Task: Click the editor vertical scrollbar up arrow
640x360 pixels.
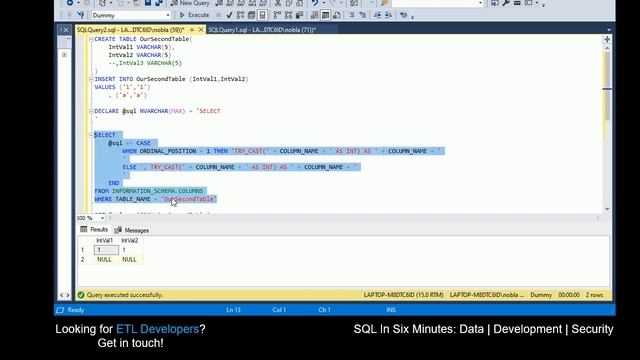Action: (607, 48)
